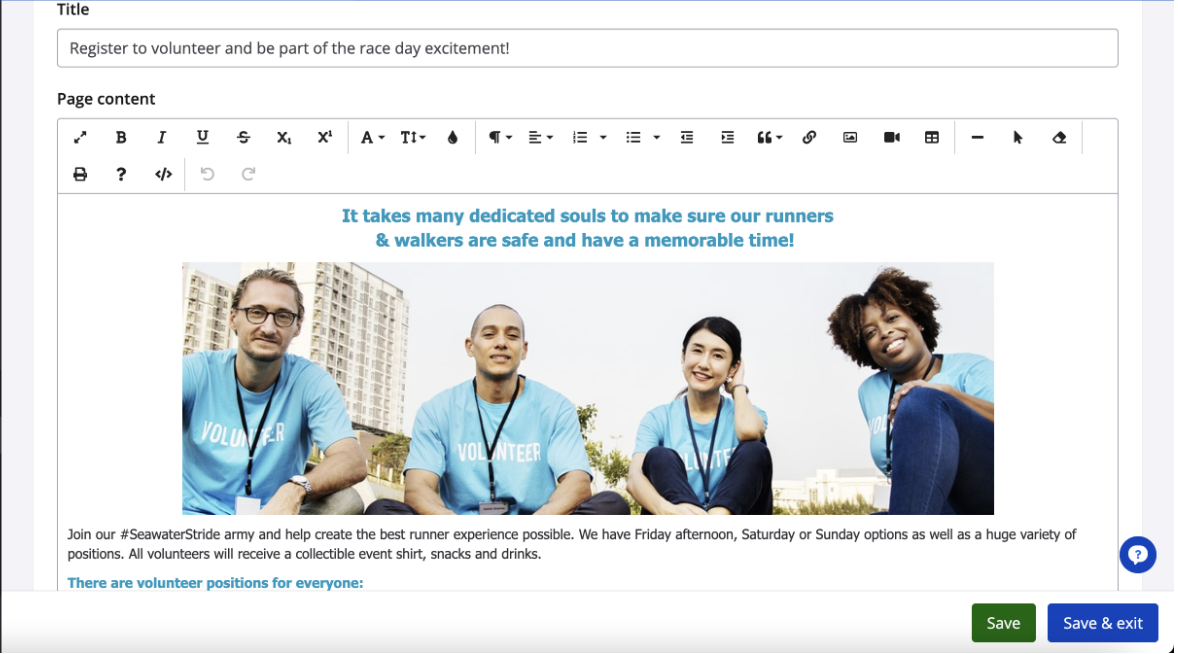Expand the paragraph format dropdown
1178x654 pixels.
(500, 138)
